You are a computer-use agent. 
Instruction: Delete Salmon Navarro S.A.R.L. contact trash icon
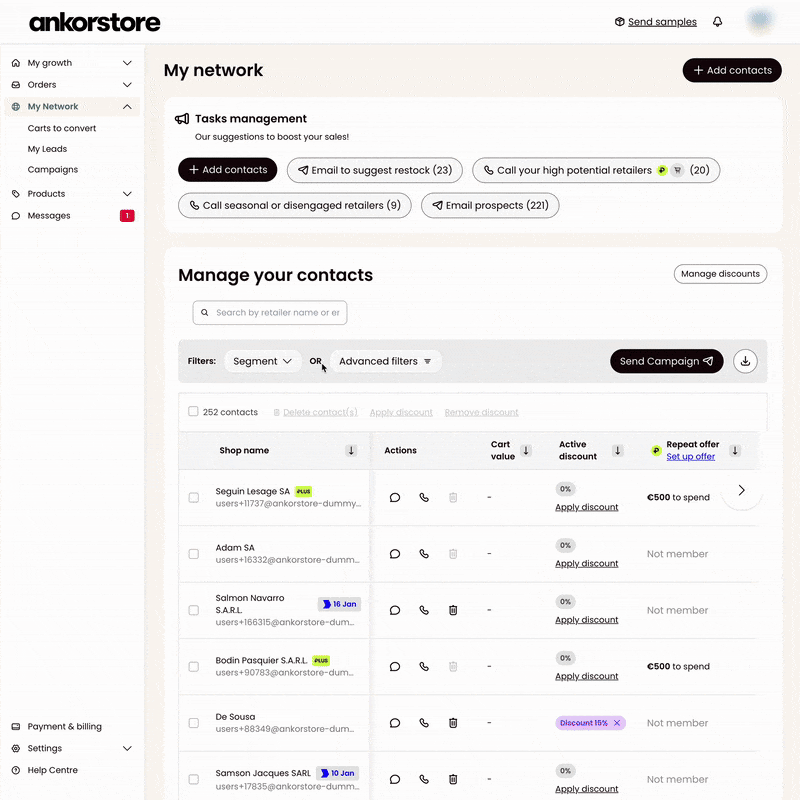tap(453, 610)
